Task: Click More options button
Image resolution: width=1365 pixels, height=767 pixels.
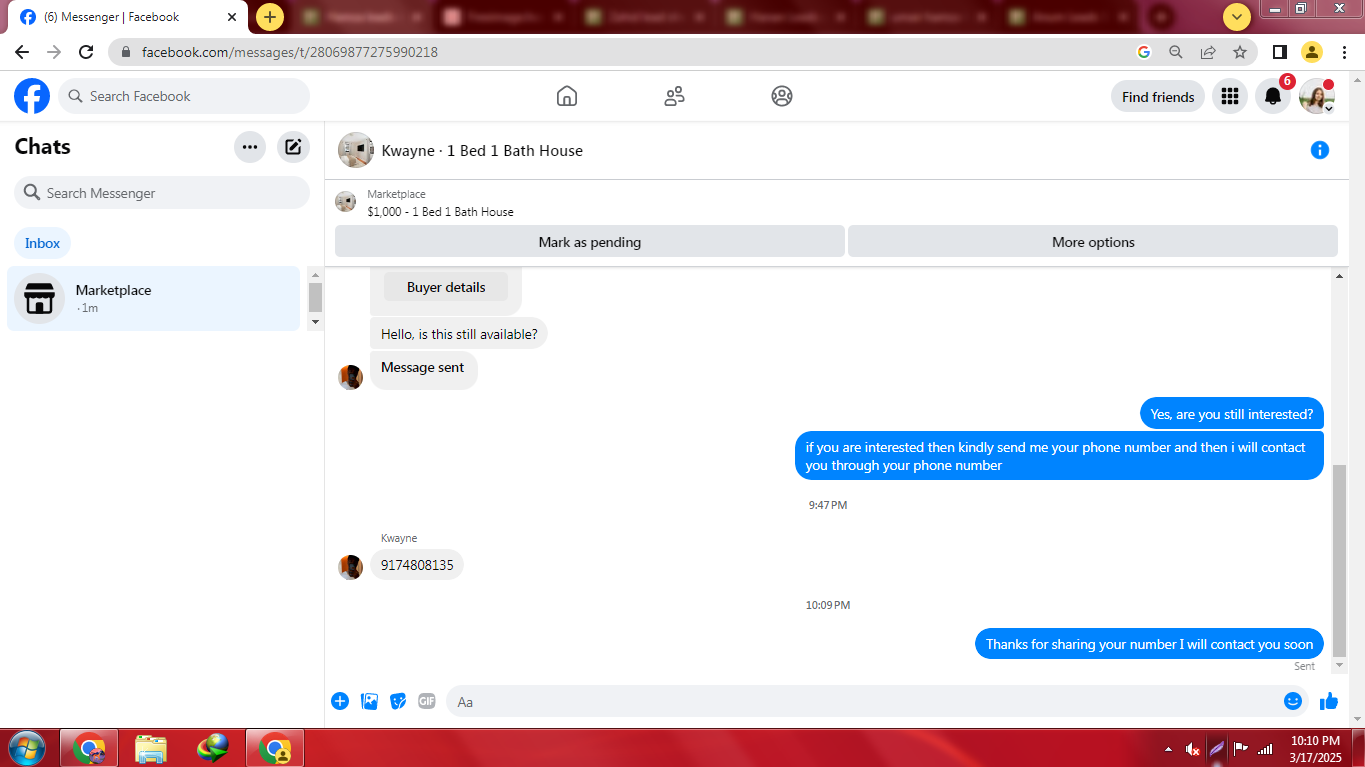Action: coord(1093,242)
